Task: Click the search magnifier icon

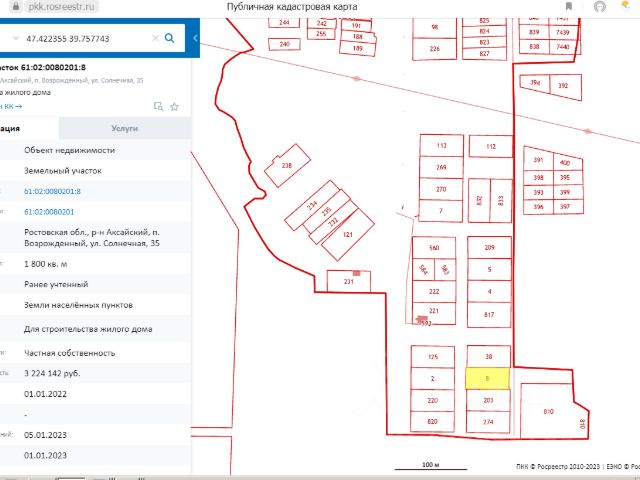Action: 170,38
